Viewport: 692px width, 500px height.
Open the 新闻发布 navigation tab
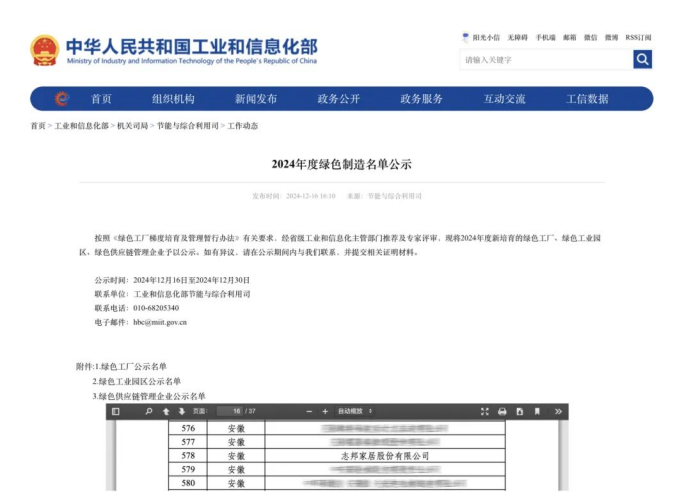point(256,99)
